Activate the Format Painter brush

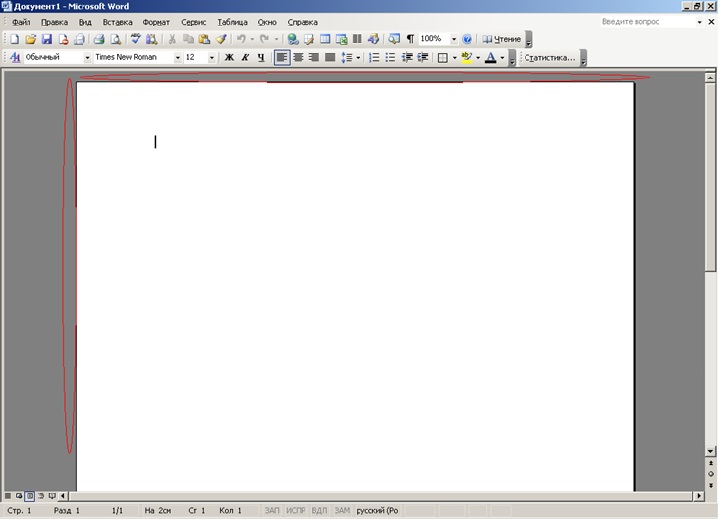click(x=221, y=39)
